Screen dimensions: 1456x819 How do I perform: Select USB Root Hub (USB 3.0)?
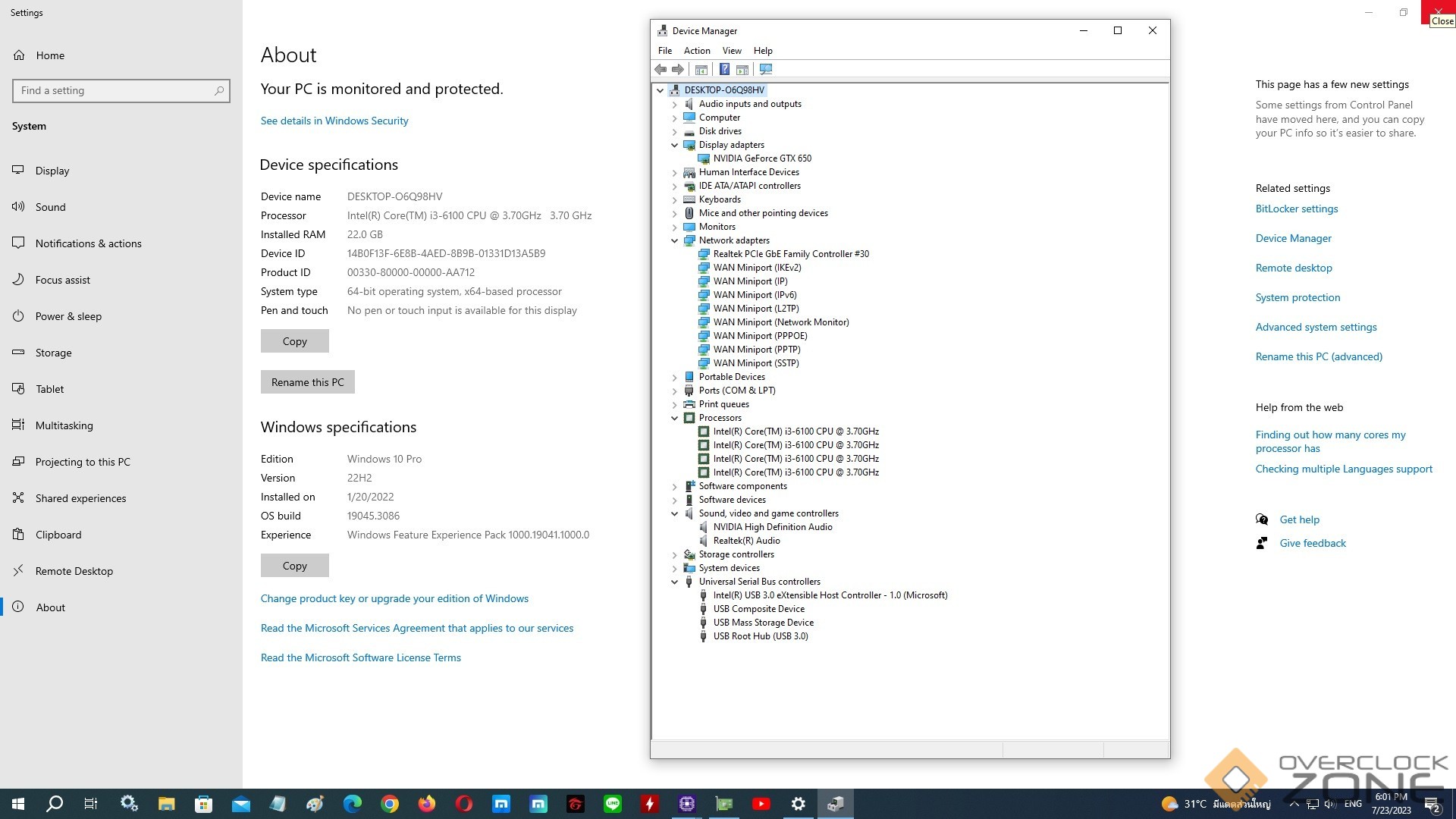tap(760, 636)
